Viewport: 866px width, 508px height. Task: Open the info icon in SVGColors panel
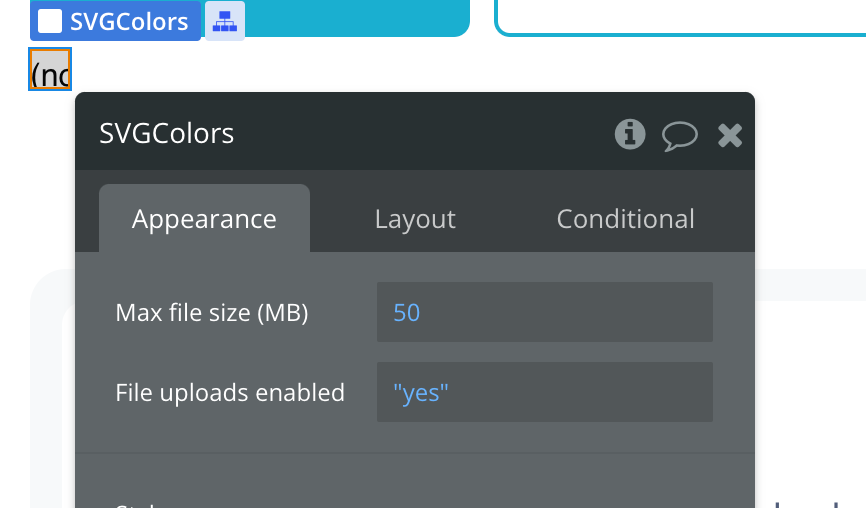click(630, 134)
